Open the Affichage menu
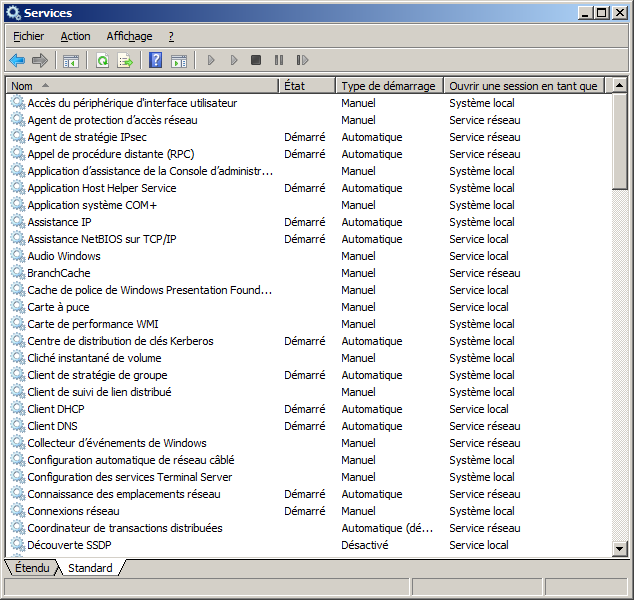The height and width of the screenshot is (600, 634). point(129,36)
